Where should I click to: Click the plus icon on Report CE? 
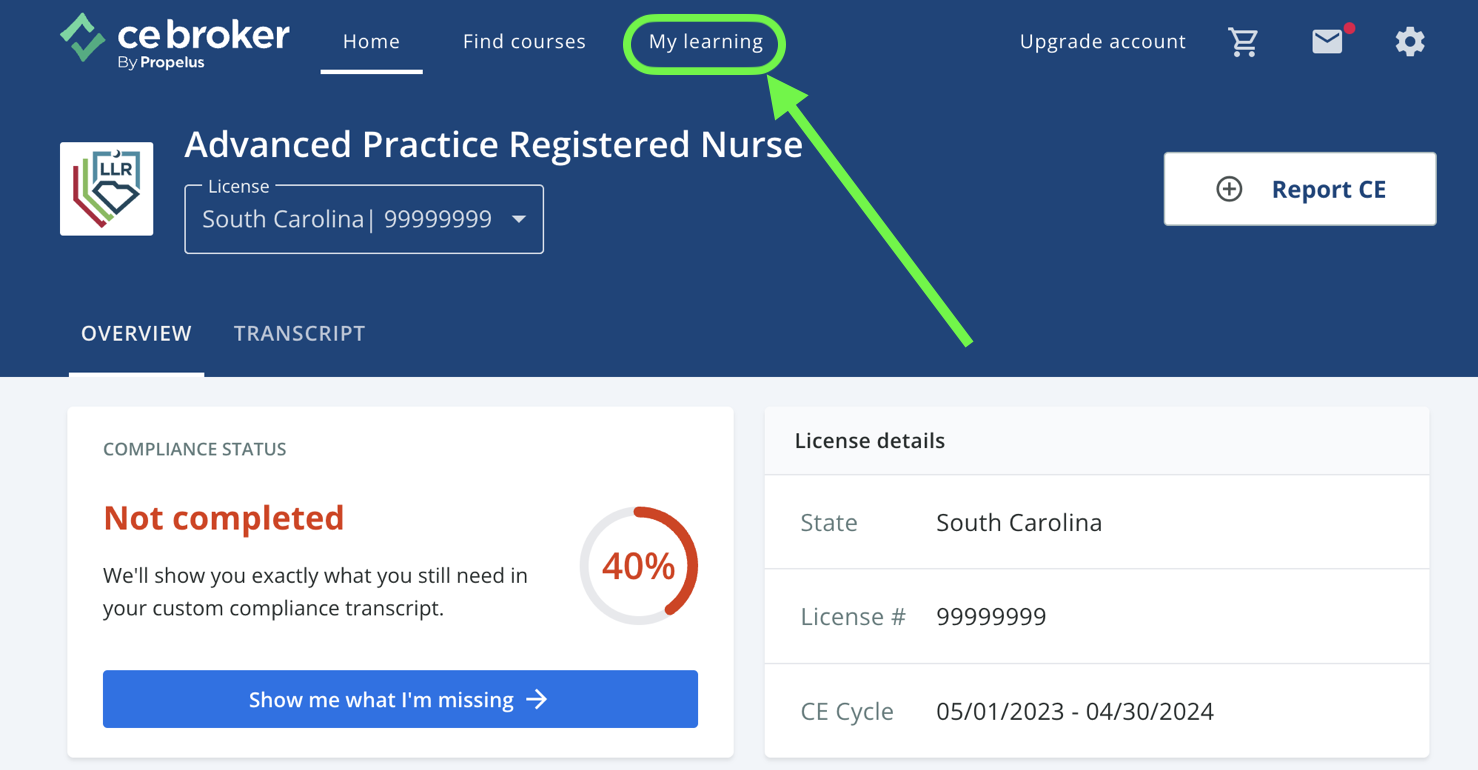coord(1228,189)
